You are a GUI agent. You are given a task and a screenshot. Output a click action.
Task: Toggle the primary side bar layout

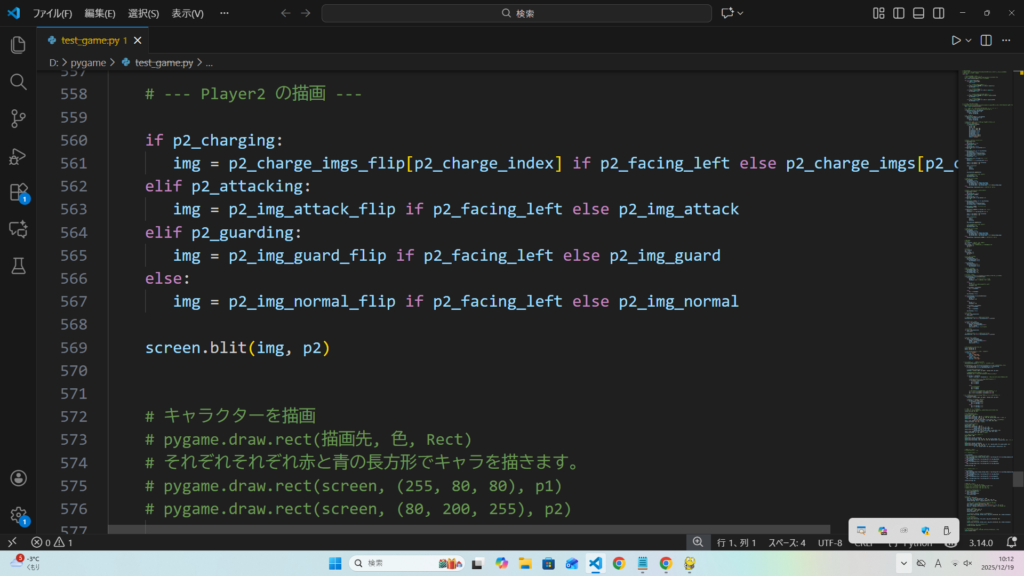point(900,13)
